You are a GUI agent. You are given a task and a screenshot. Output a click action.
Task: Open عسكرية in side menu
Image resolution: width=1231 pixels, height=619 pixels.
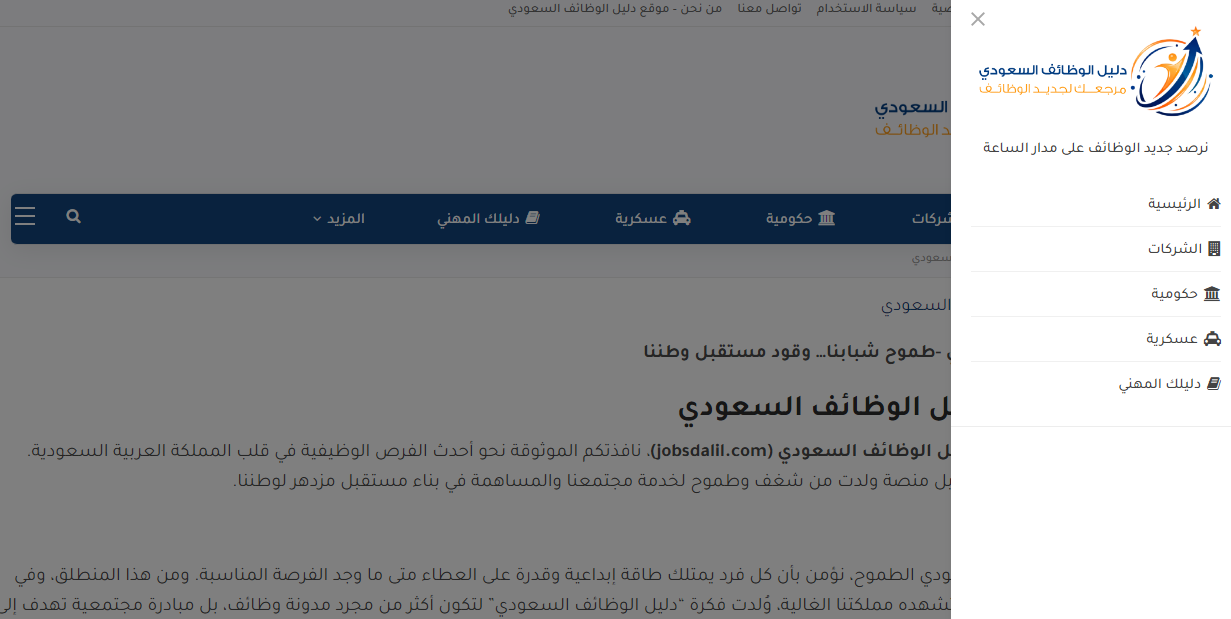click(1096, 339)
